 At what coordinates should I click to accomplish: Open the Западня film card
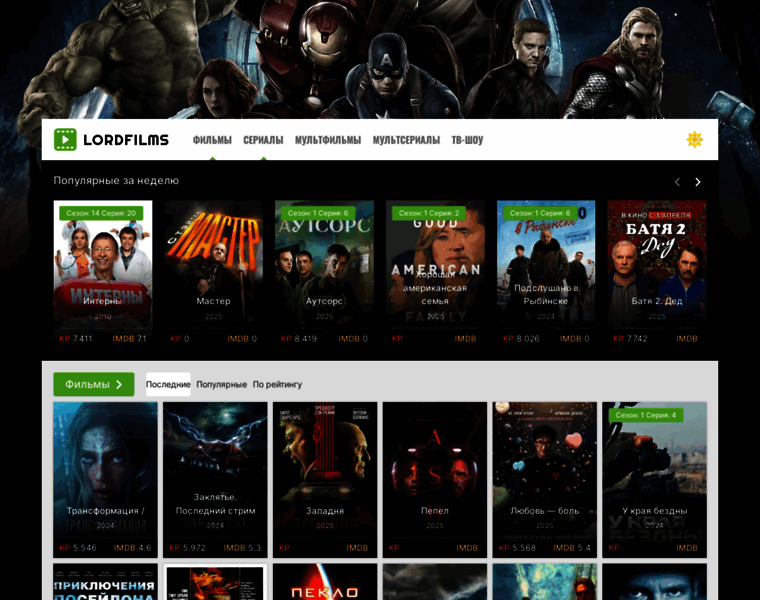click(325, 480)
